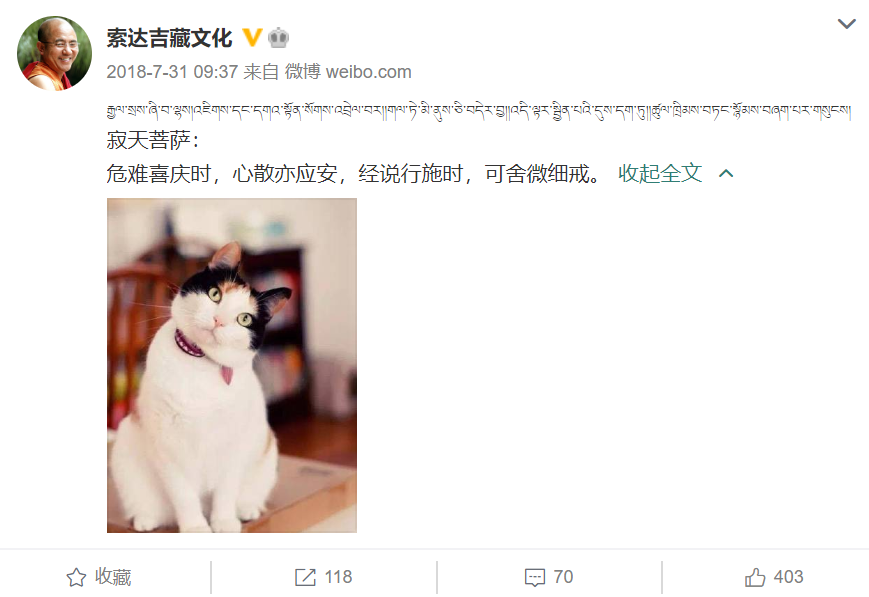
Task: Like the post with thumbs-up icon
Action: (x=755, y=577)
